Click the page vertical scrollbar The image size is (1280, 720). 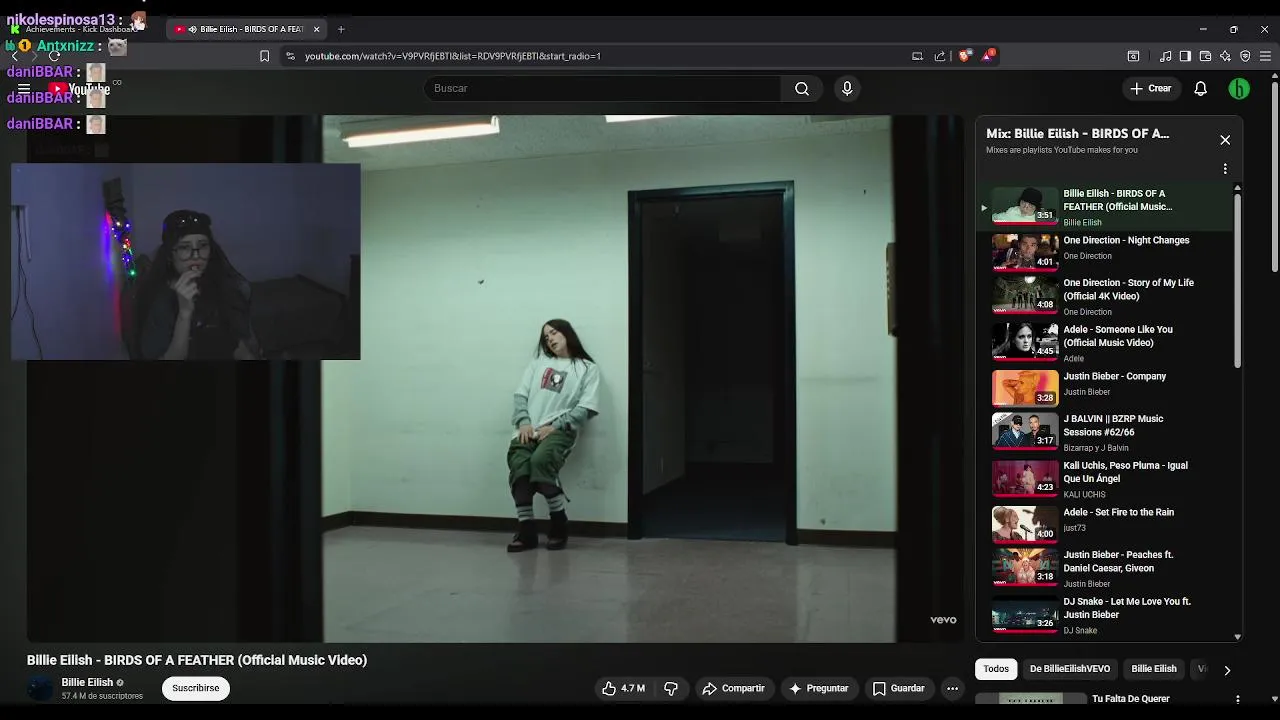point(1274,175)
